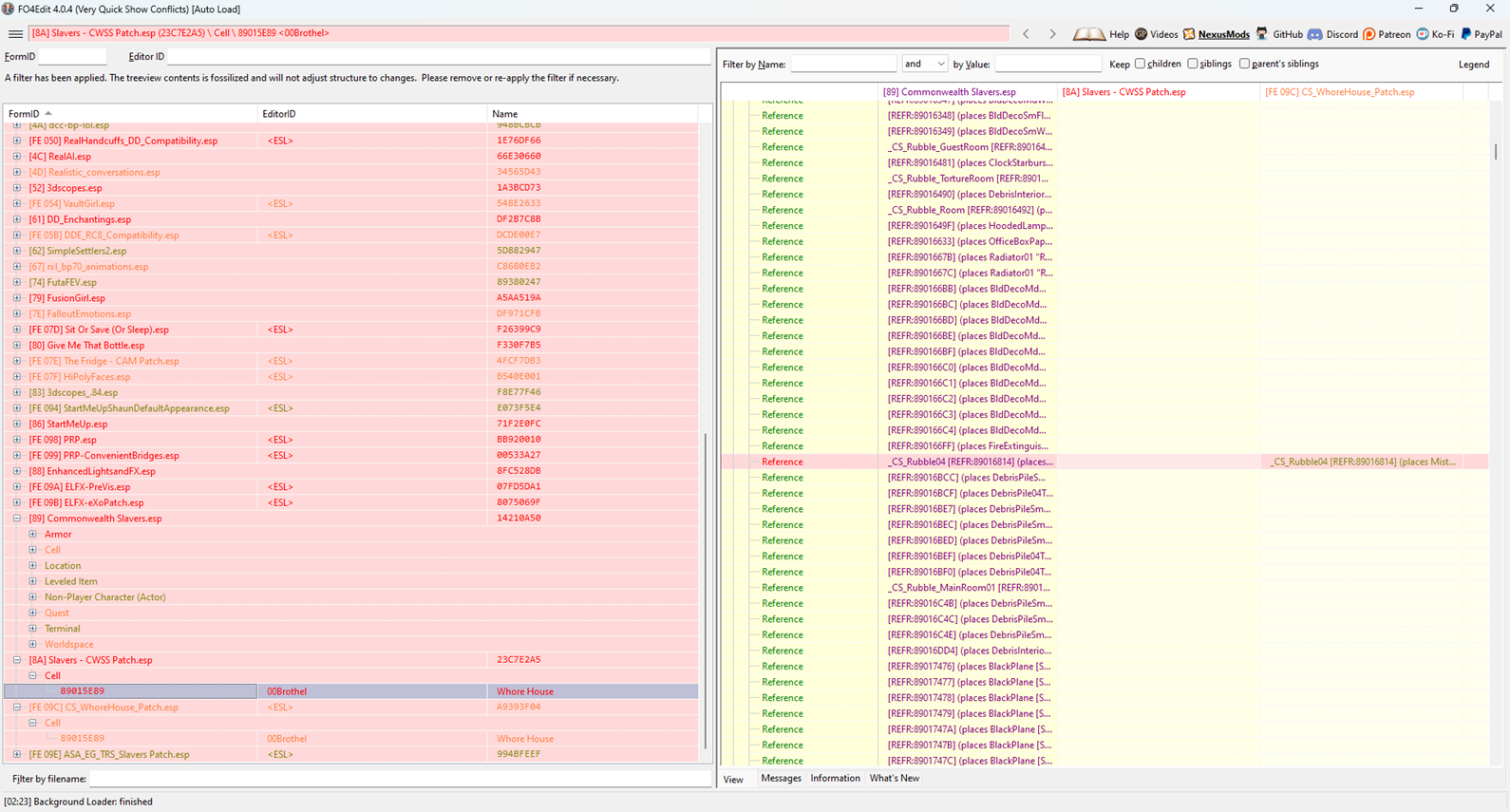Image resolution: width=1510 pixels, height=812 pixels.
Task: Open the hamburger main menu icon
Action: pos(15,33)
